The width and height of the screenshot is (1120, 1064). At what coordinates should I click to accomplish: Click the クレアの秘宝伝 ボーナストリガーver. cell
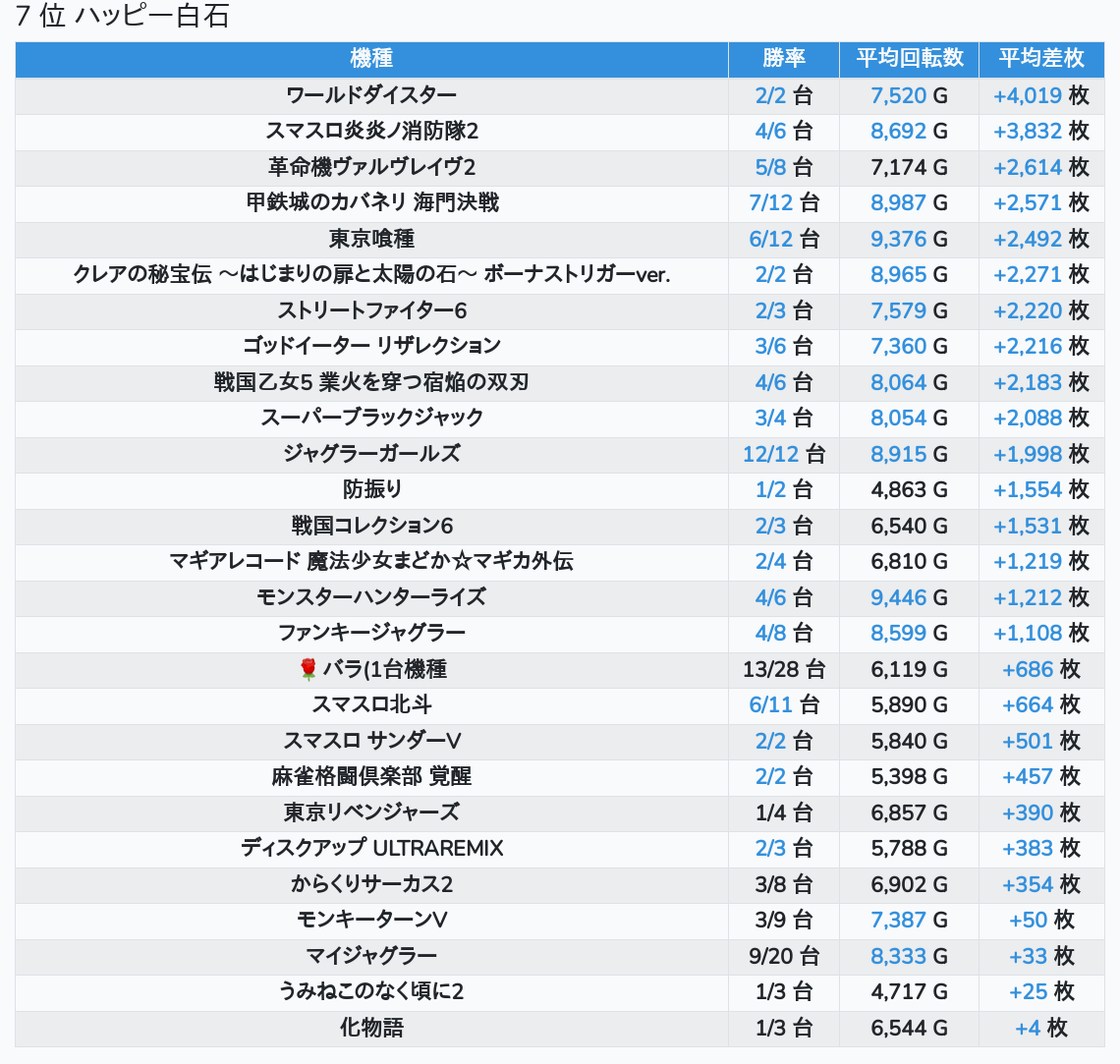[x=371, y=275]
